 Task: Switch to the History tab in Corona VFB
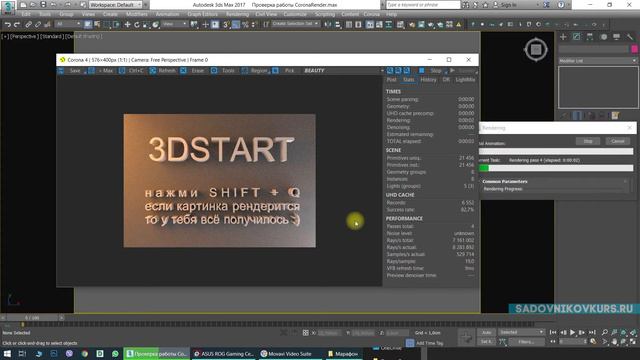coord(428,80)
